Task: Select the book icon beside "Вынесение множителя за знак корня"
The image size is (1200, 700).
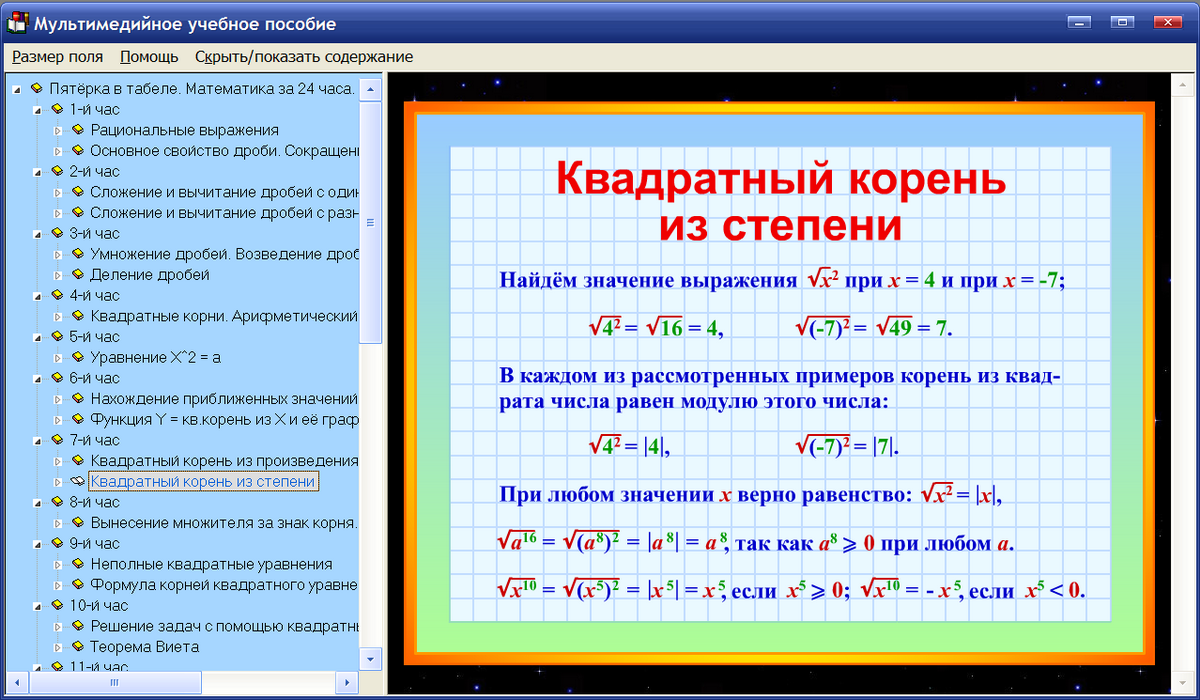Action: point(78,522)
